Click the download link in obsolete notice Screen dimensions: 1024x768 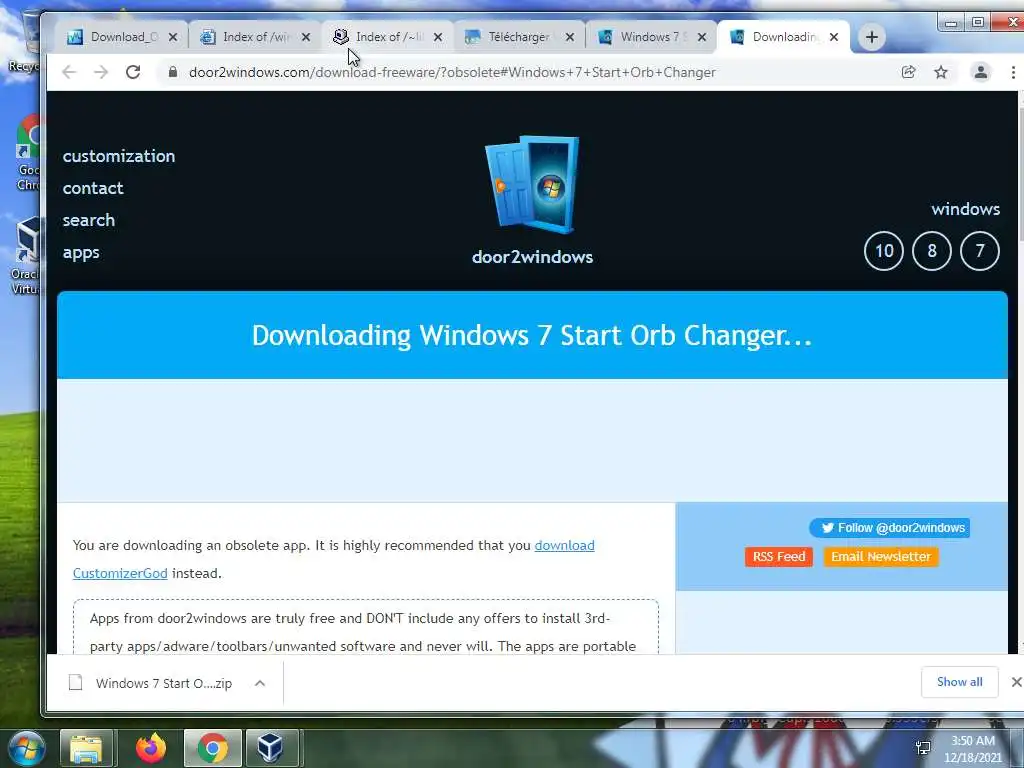[x=564, y=545]
